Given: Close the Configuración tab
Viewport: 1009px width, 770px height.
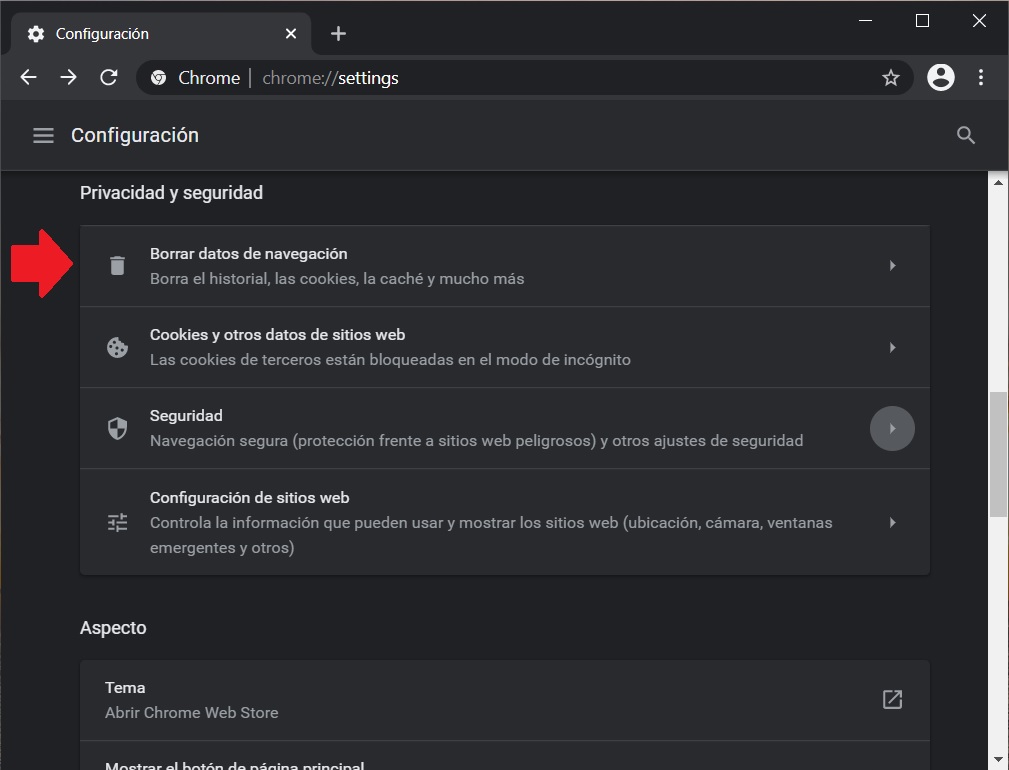Looking at the screenshot, I should 291,34.
